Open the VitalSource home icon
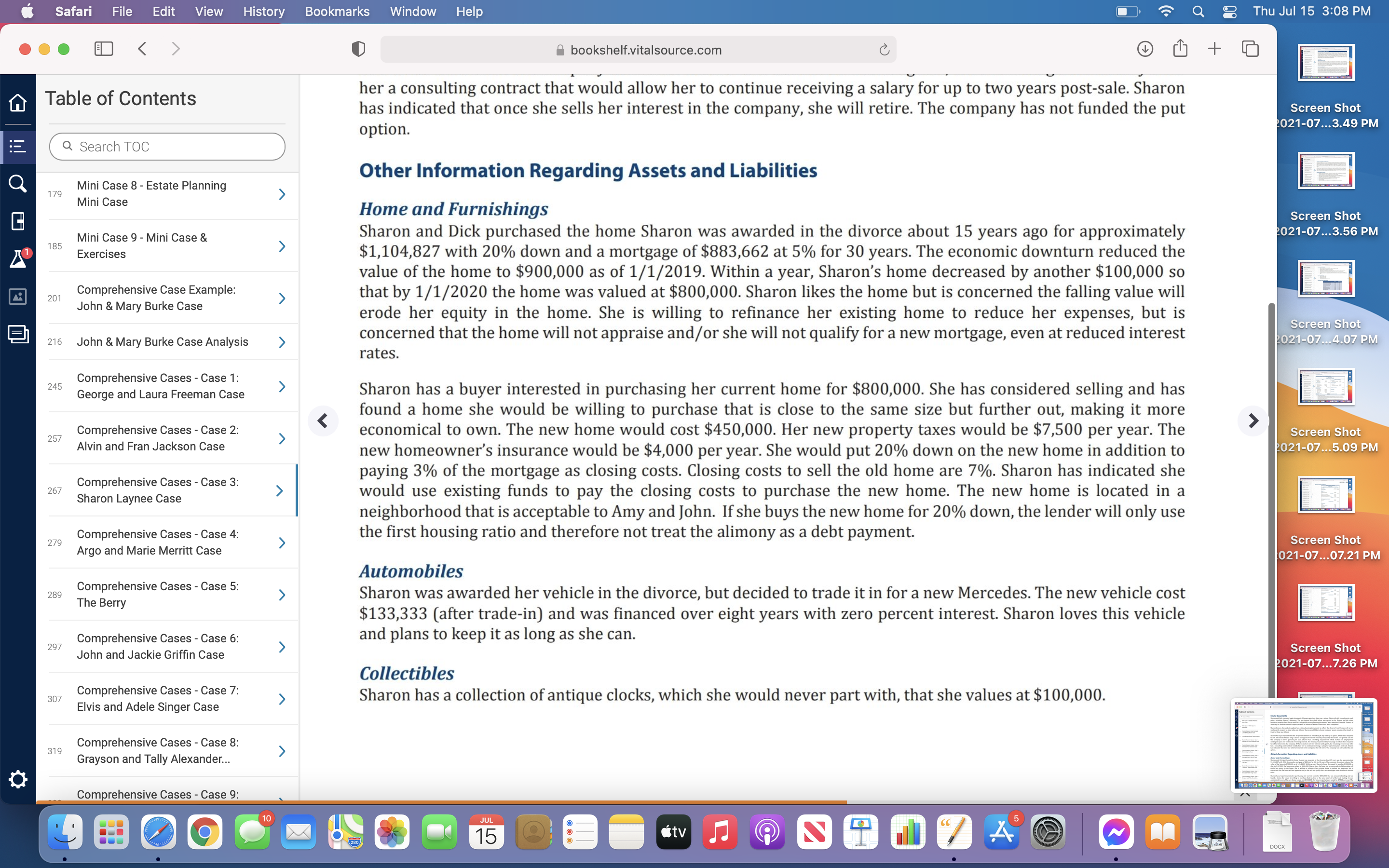This screenshot has width=1389, height=868. click(18, 102)
